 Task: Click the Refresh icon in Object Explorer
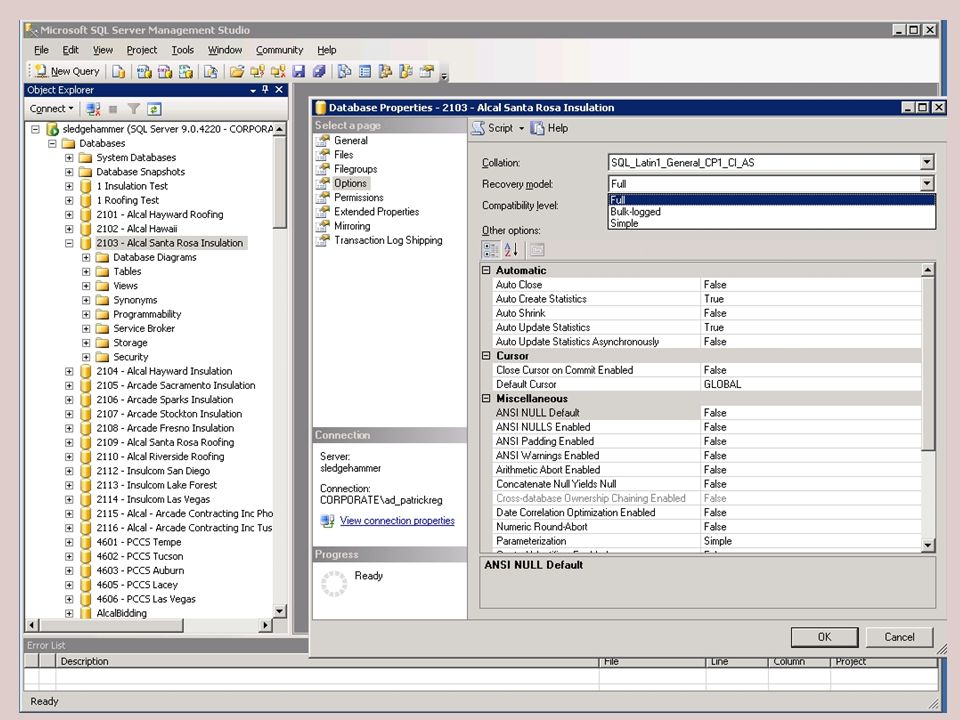coord(154,109)
